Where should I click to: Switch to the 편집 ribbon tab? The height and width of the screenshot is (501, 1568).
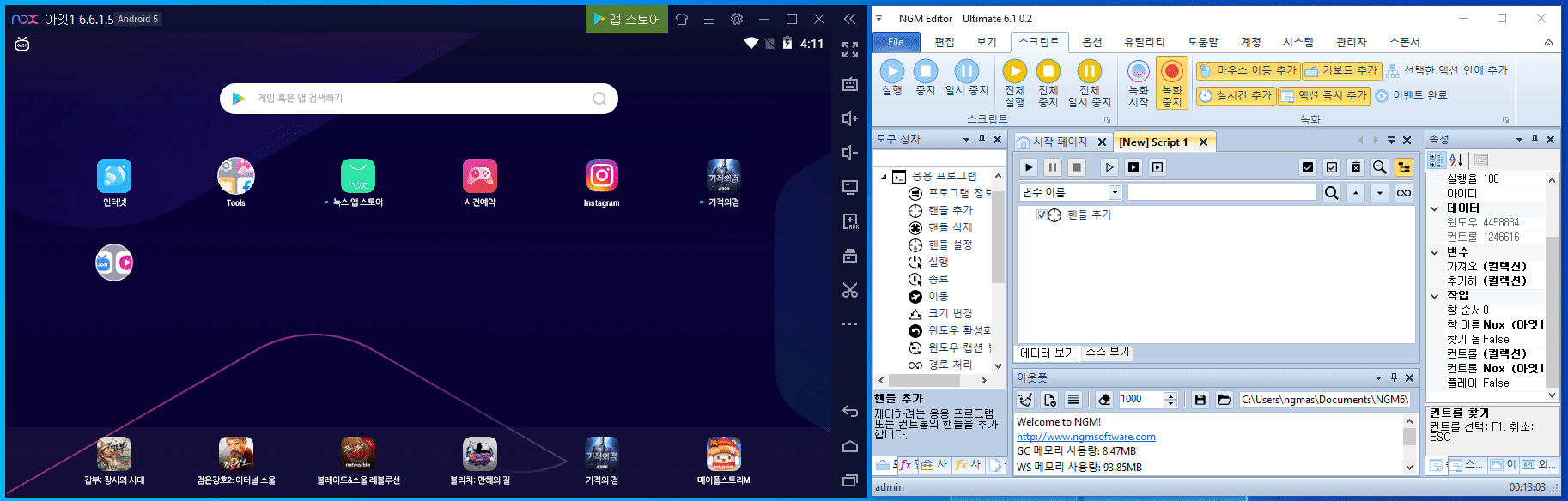945,42
